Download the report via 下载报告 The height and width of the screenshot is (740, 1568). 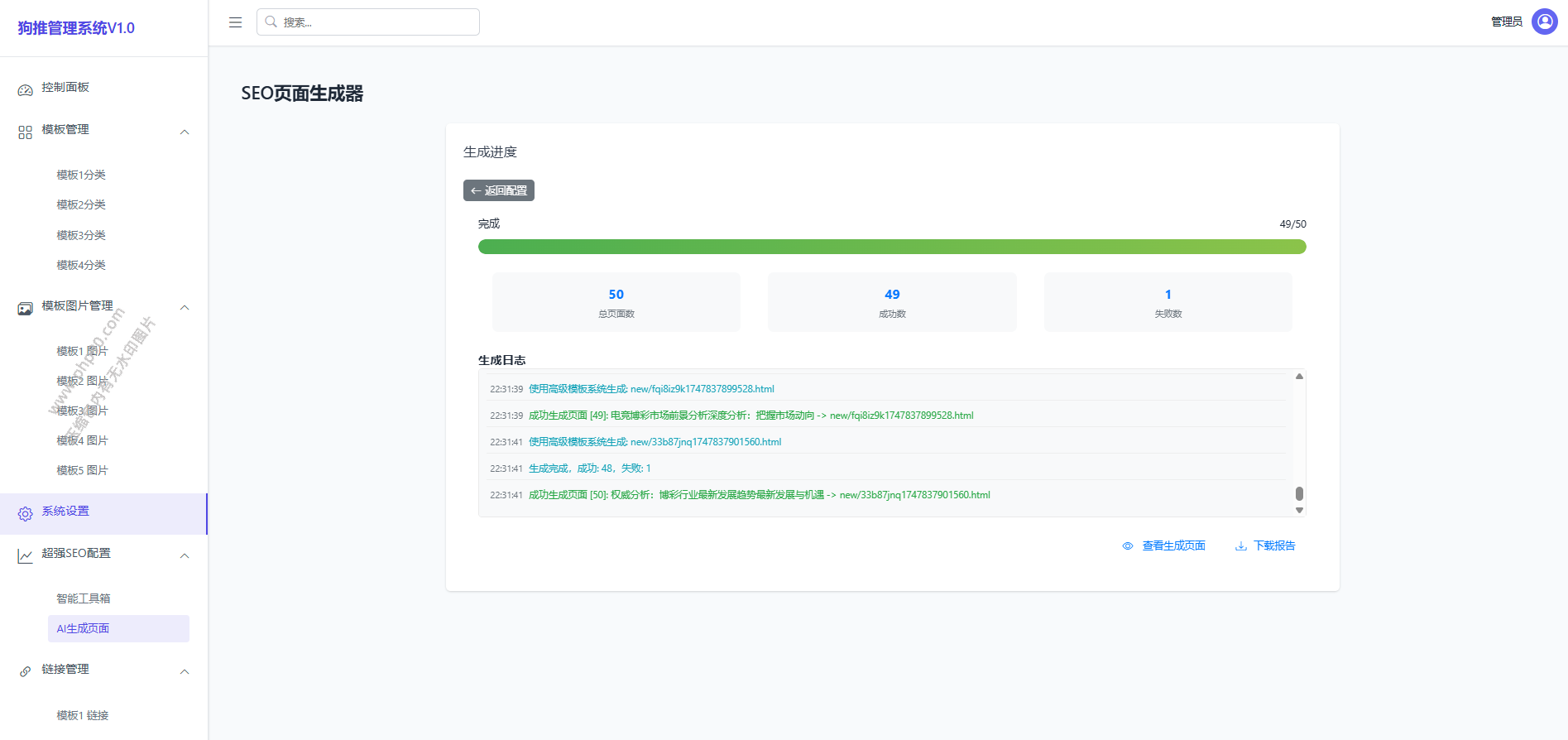1273,545
